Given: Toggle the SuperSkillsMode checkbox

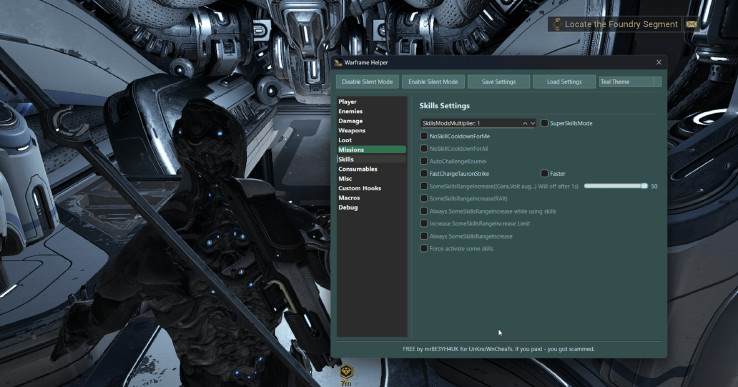Looking at the screenshot, I should [545, 123].
